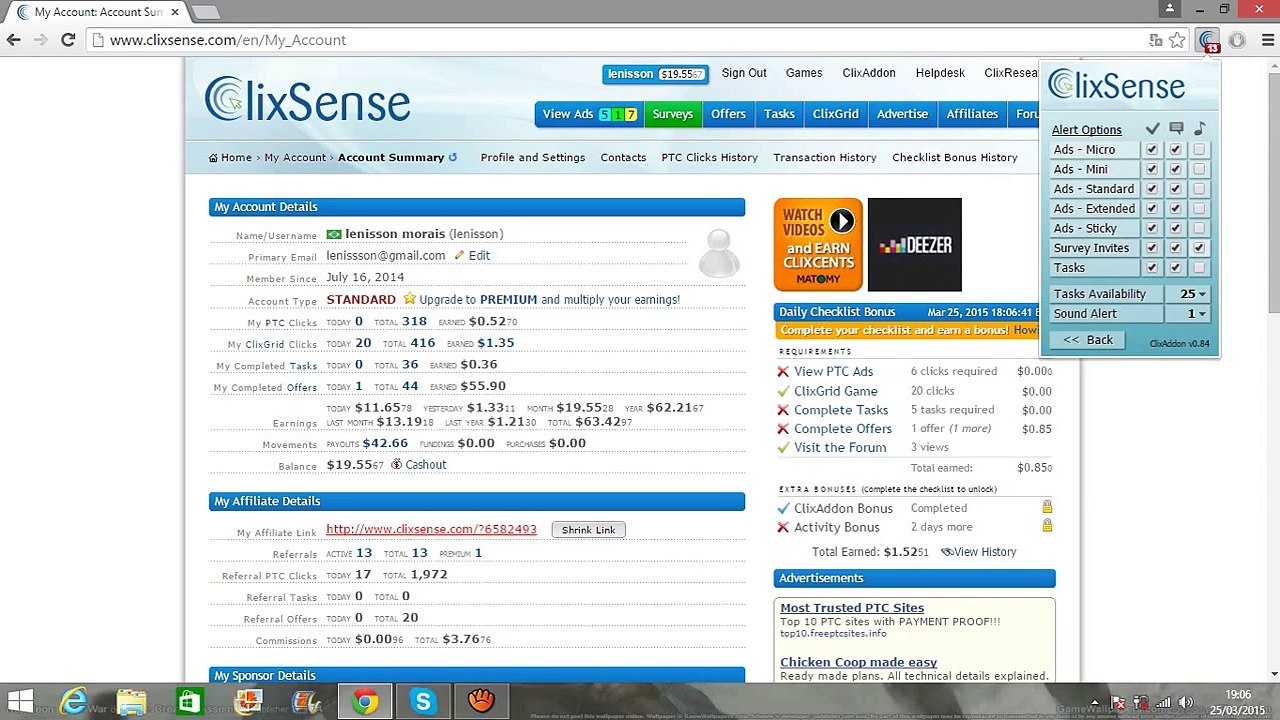
Task: Disable Survey Invites sound alert checkbox
Action: coord(1199,248)
